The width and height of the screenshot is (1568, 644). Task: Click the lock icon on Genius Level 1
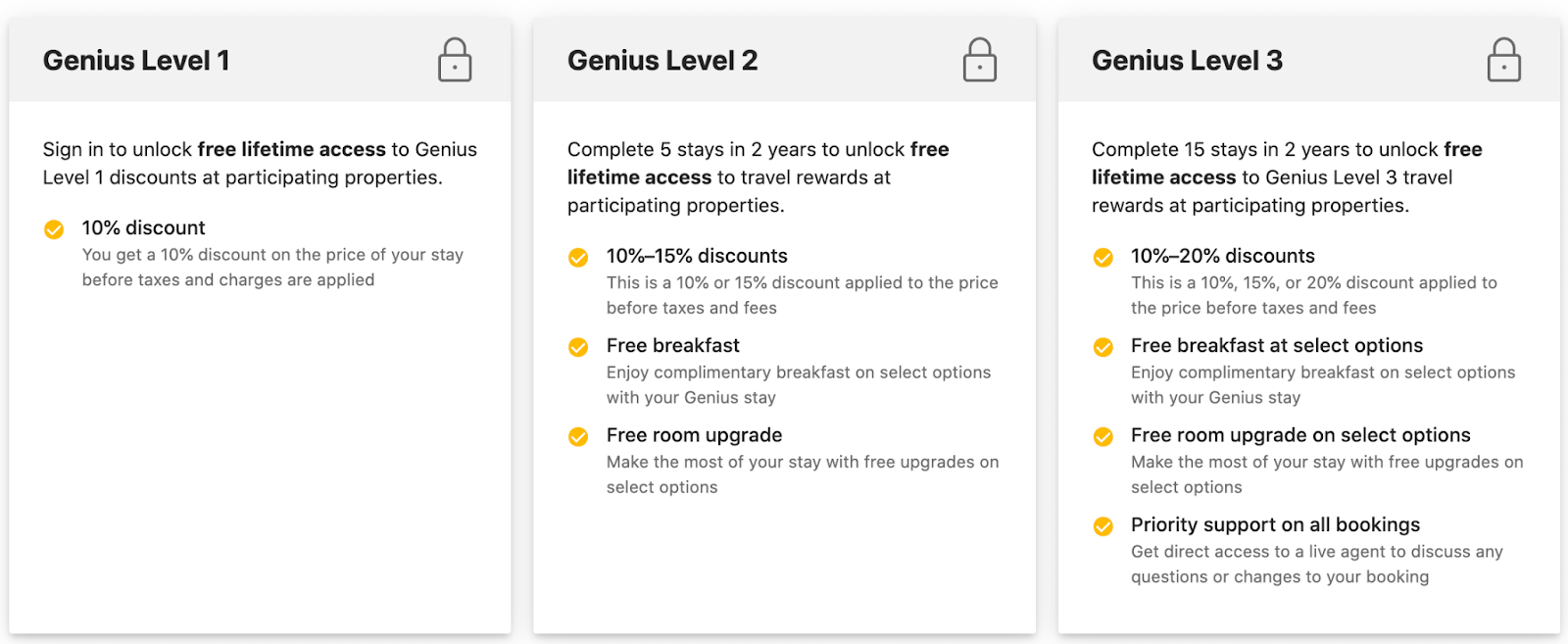[455, 61]
